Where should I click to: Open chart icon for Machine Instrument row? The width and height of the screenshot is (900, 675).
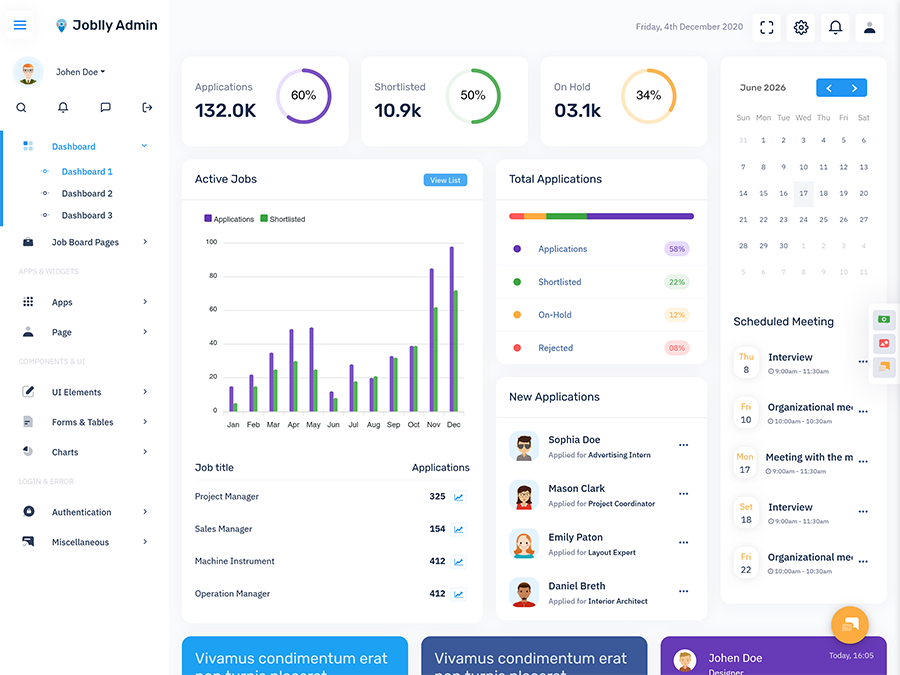[x=458, y=562]
